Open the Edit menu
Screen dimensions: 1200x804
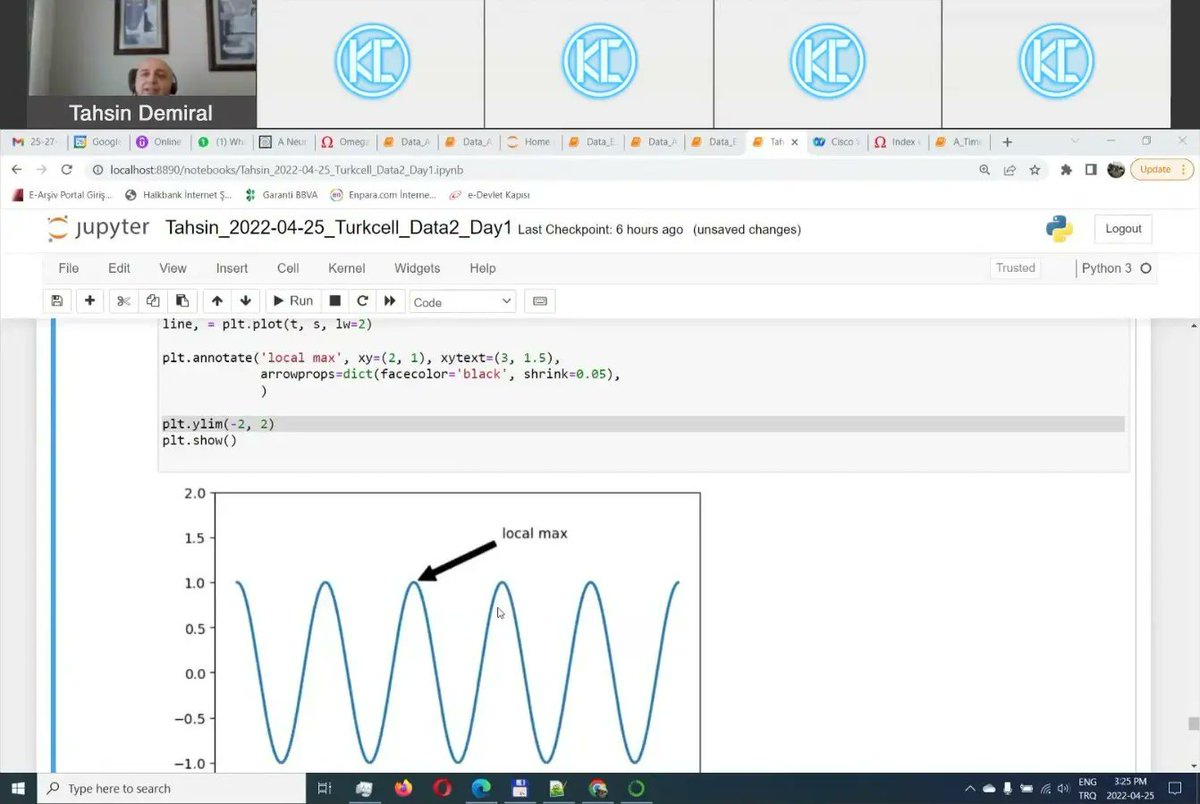(x=119, y=268)
